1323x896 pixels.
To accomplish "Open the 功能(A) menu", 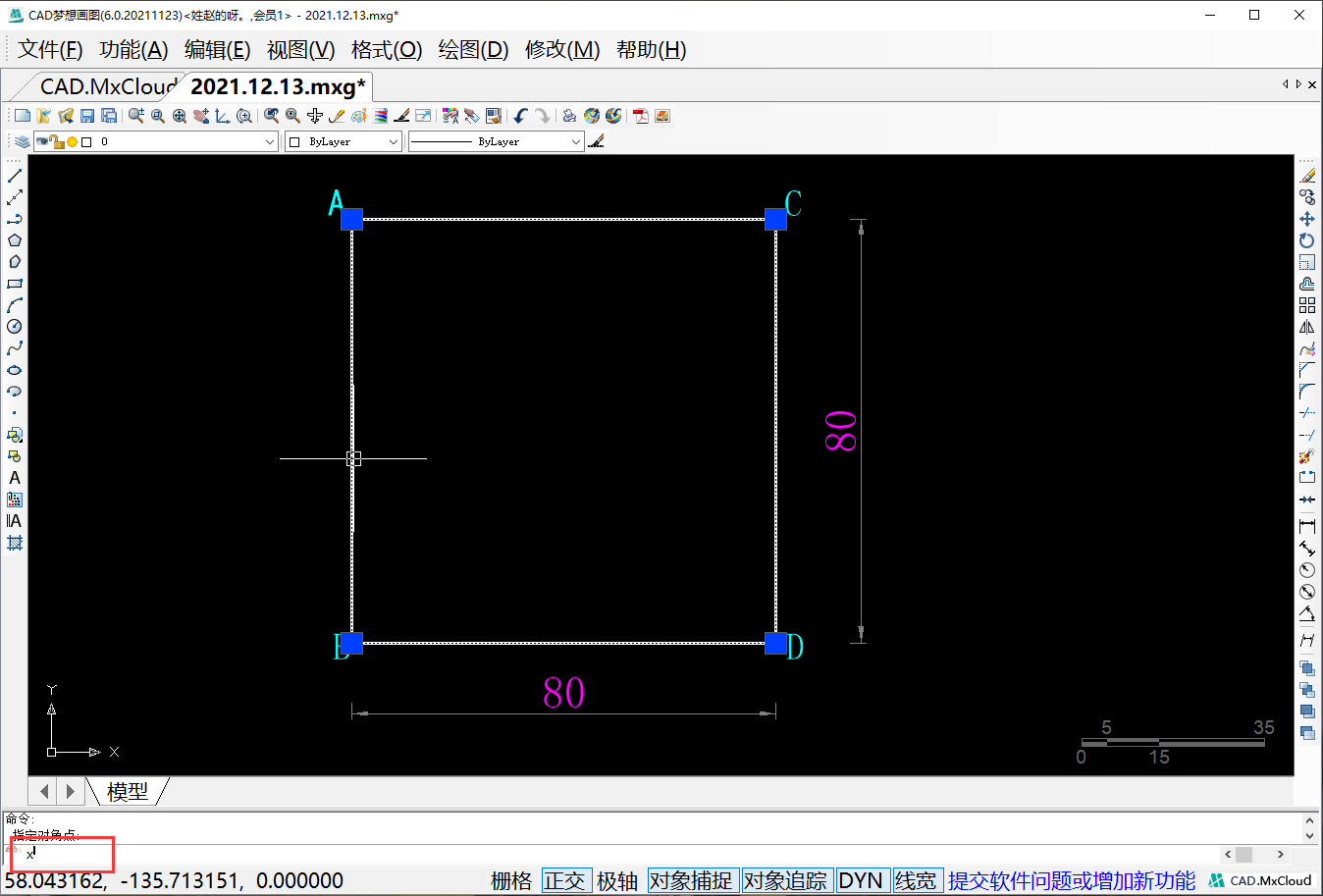I will [133, 49].
